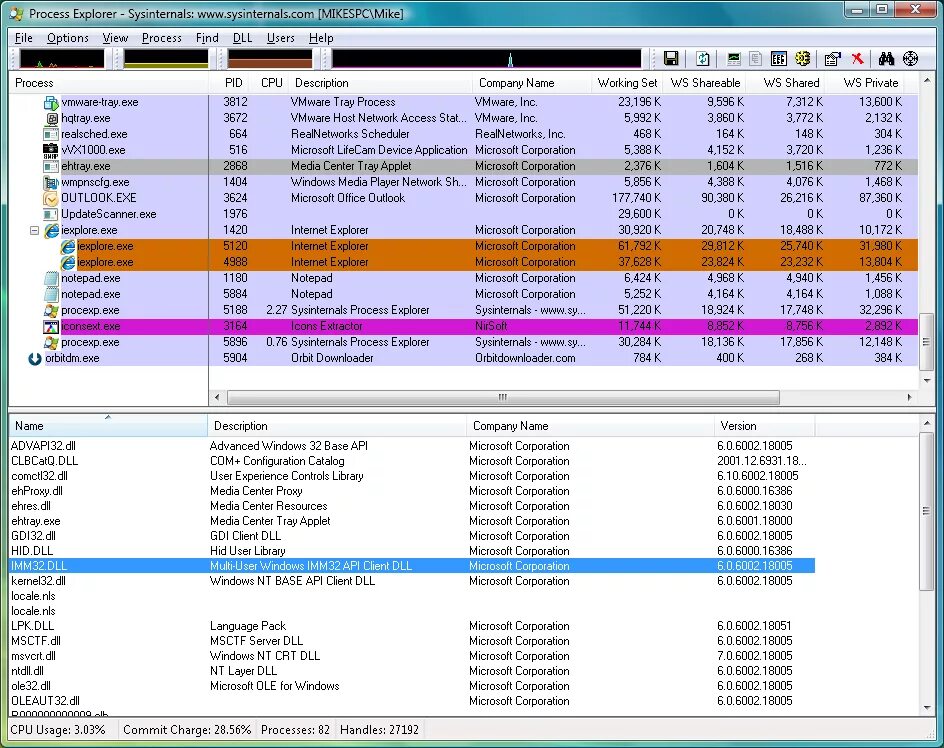Click the OUTLOOK.EXE process icon
The width and height of the screenshot is (944, 748).
[x=51, y=198]
